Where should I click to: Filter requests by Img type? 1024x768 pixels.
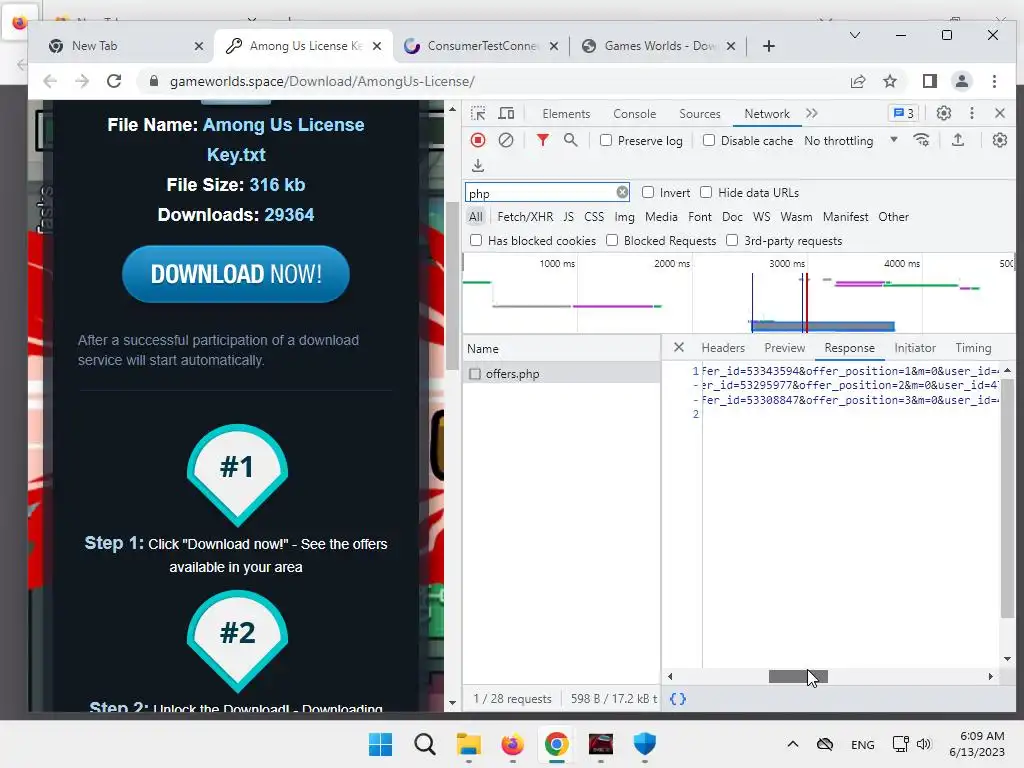(624, 217)
